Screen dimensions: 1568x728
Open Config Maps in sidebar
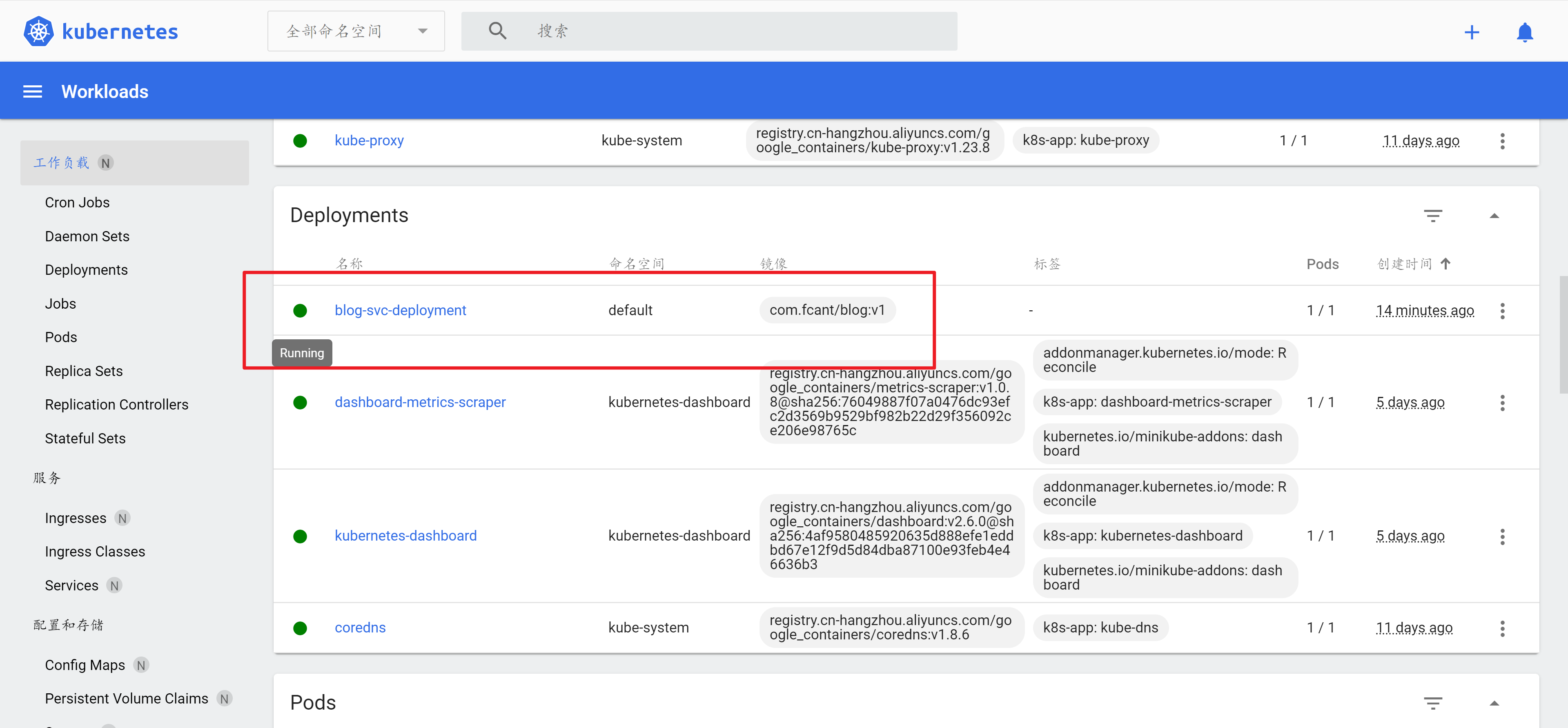click(85, 665)
